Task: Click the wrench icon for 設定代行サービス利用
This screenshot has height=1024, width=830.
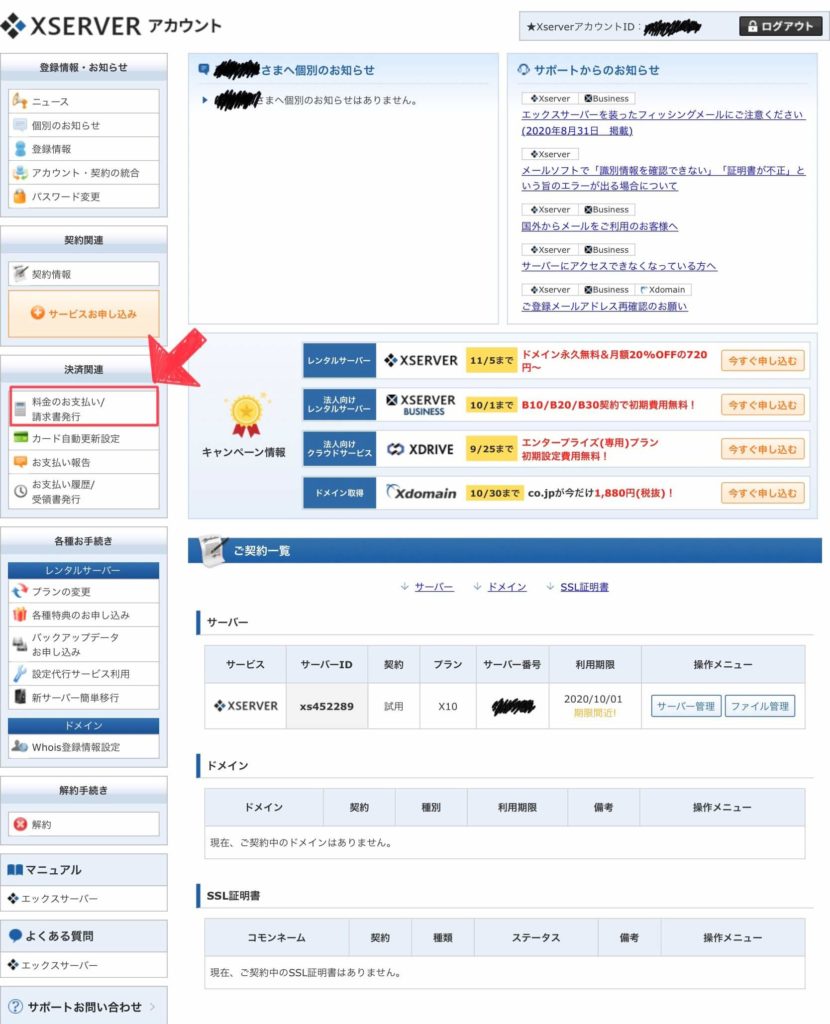Action: [20, 673]
